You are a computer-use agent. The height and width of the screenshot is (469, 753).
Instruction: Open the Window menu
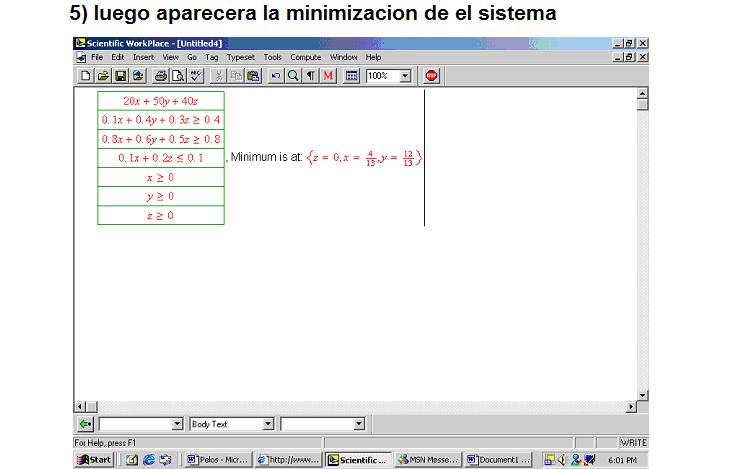point(343,57)
